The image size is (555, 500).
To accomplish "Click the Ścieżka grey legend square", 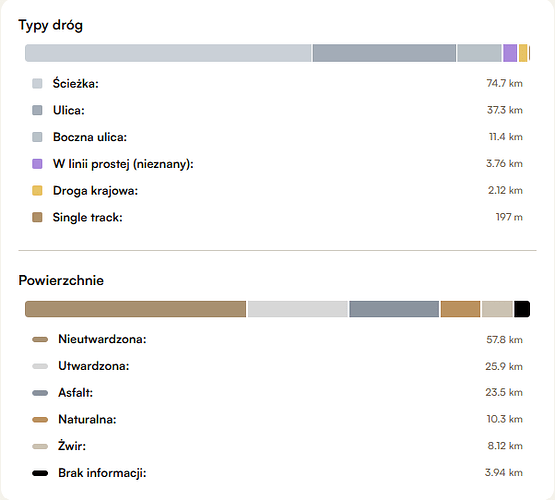I will (x=37, y=84).
